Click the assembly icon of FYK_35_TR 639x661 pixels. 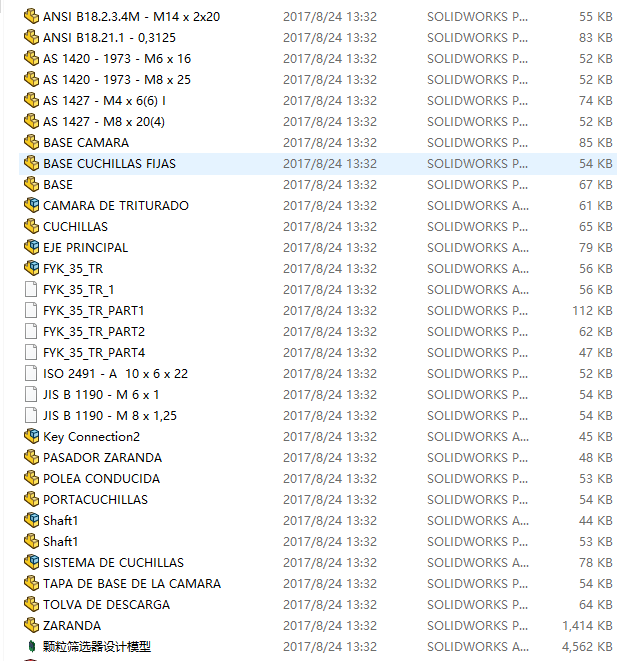31,269
